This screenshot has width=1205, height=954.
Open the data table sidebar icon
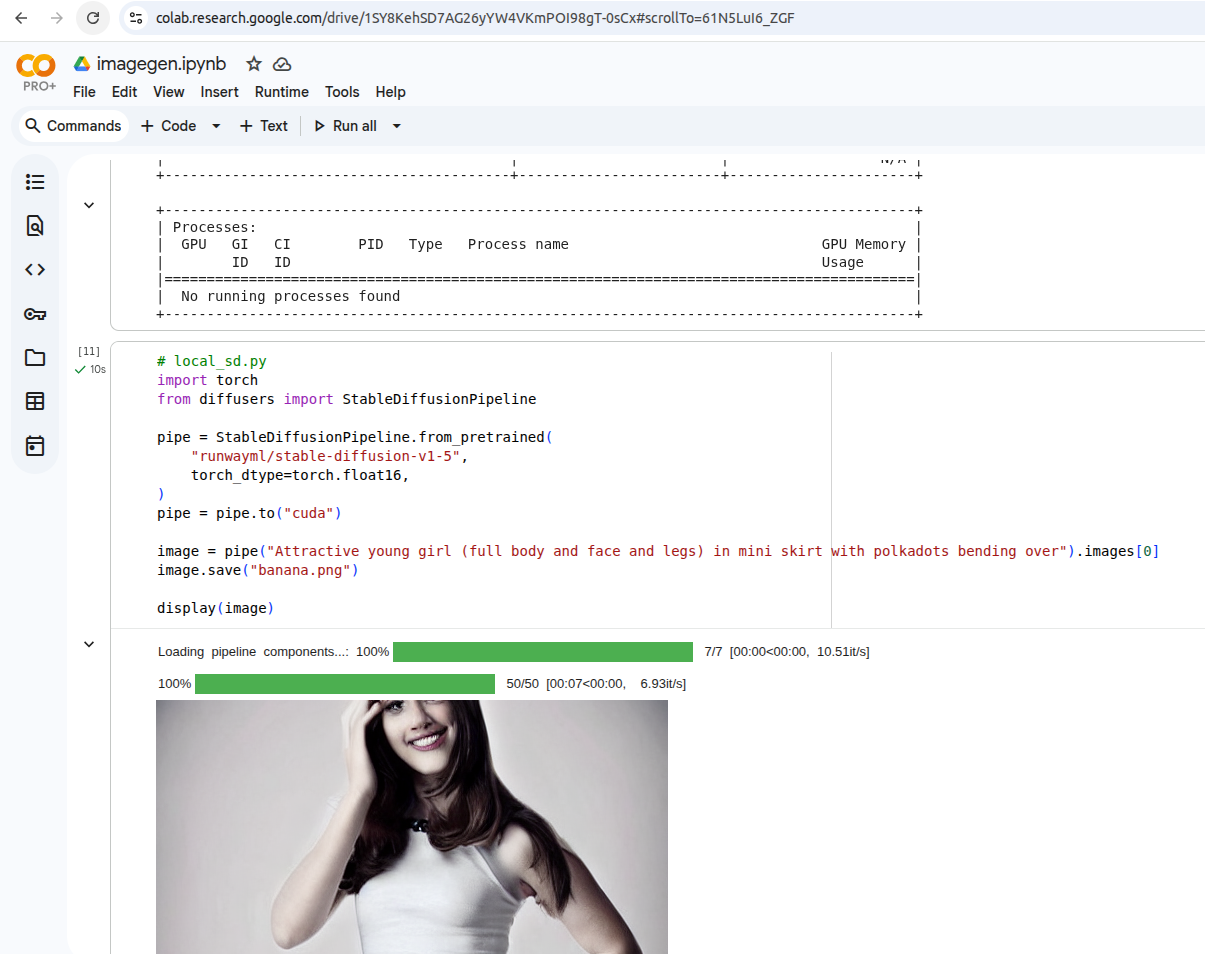35,402
